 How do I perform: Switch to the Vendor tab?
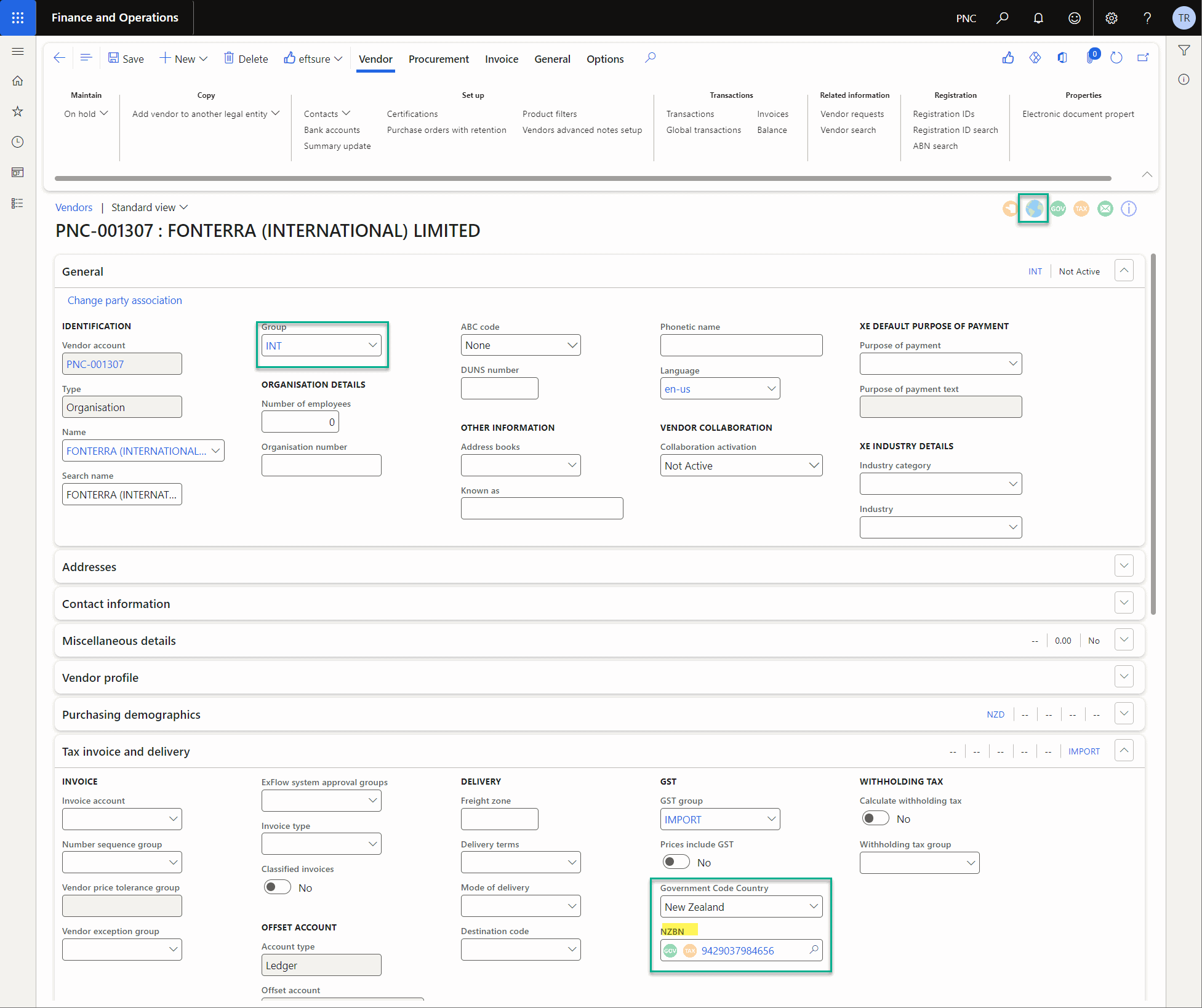click(x=375, y=59)
